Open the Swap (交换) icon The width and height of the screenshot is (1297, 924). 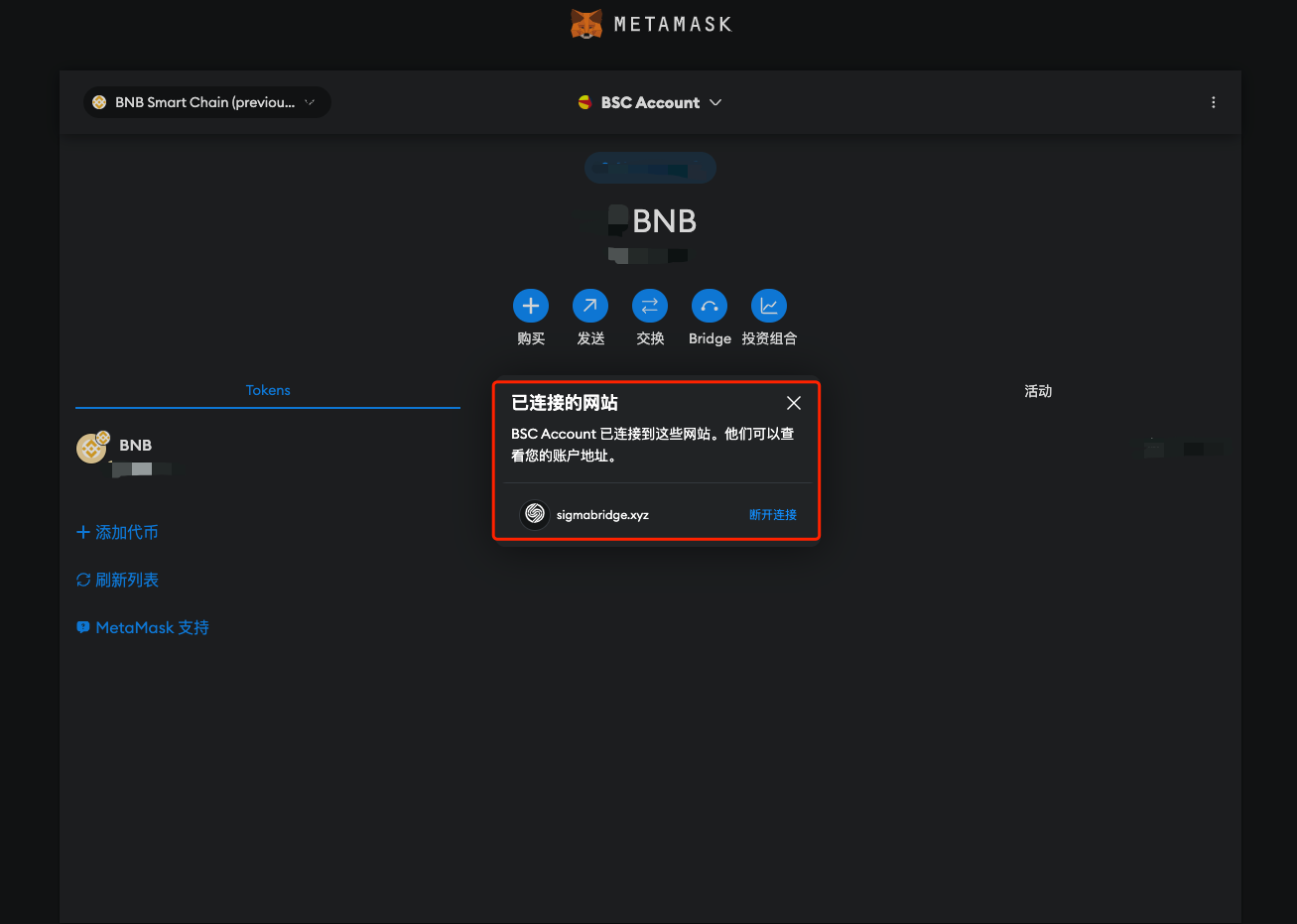[x=650, y=306]
